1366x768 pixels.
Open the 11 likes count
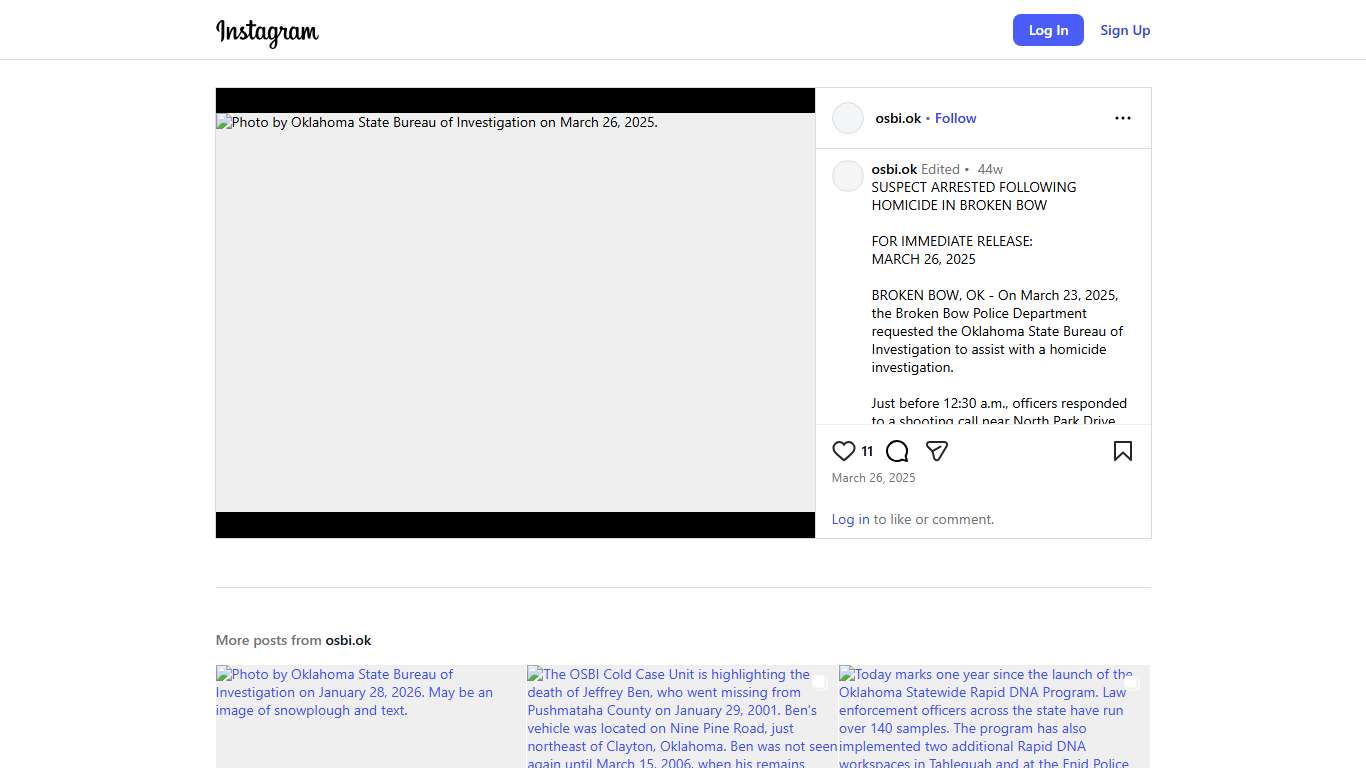[867, 451]
